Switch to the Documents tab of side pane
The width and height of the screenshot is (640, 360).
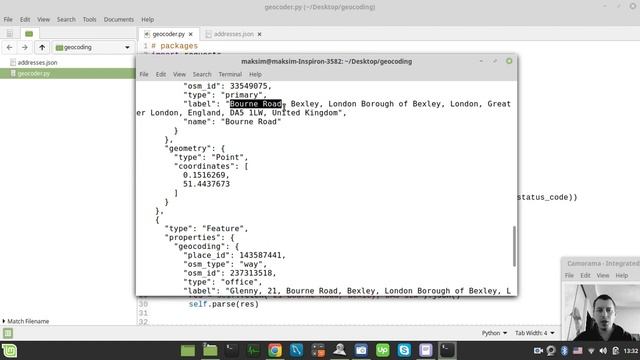tap(9, 33)
